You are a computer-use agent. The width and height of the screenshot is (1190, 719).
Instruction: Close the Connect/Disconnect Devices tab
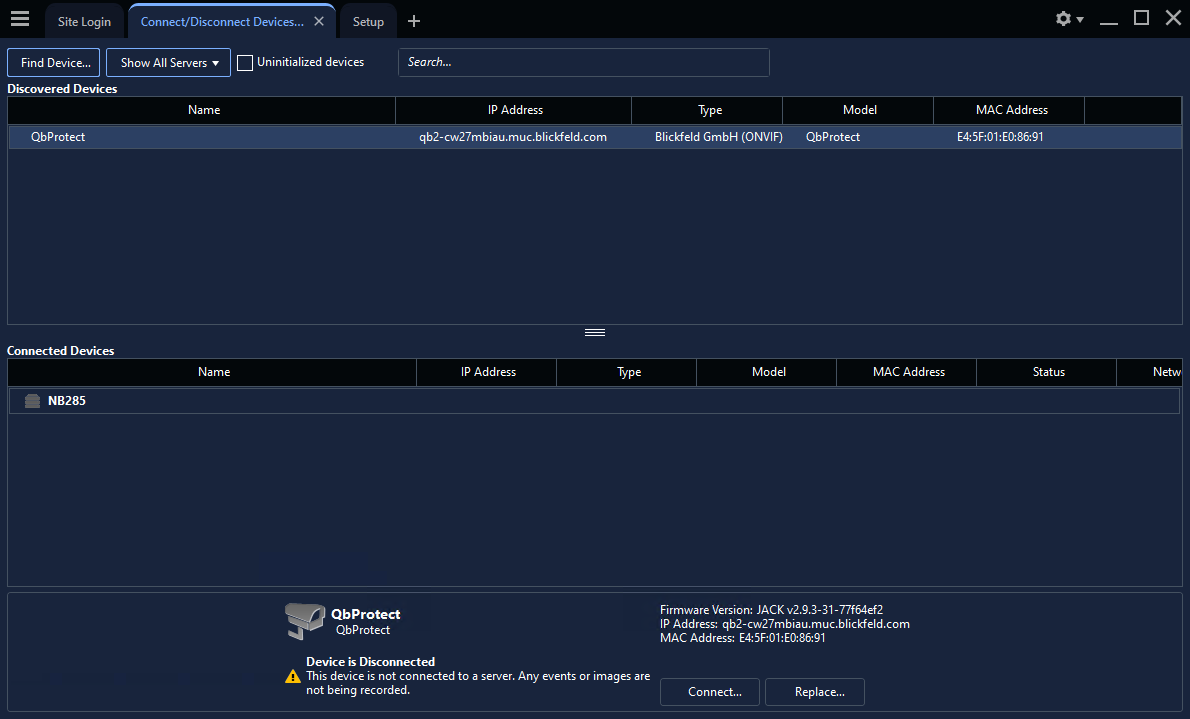[319, 21]
